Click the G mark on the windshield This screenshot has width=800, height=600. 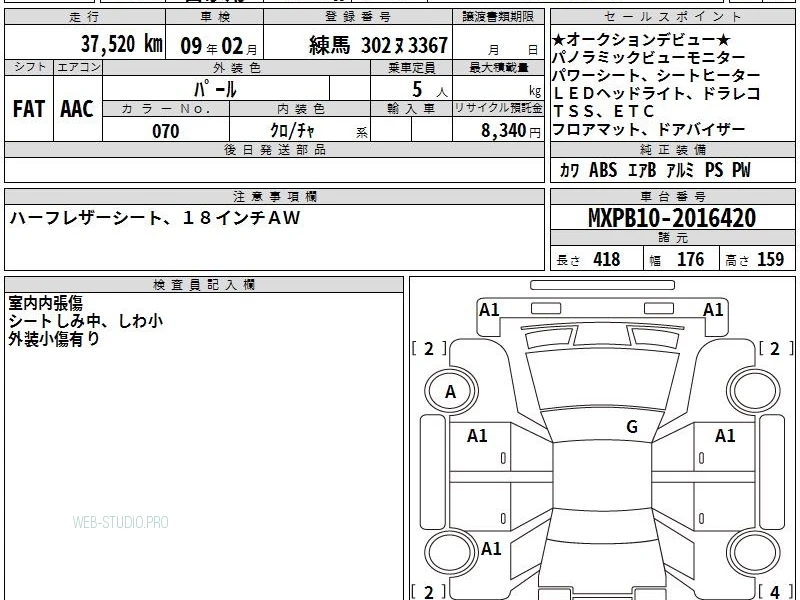(632, 427)
